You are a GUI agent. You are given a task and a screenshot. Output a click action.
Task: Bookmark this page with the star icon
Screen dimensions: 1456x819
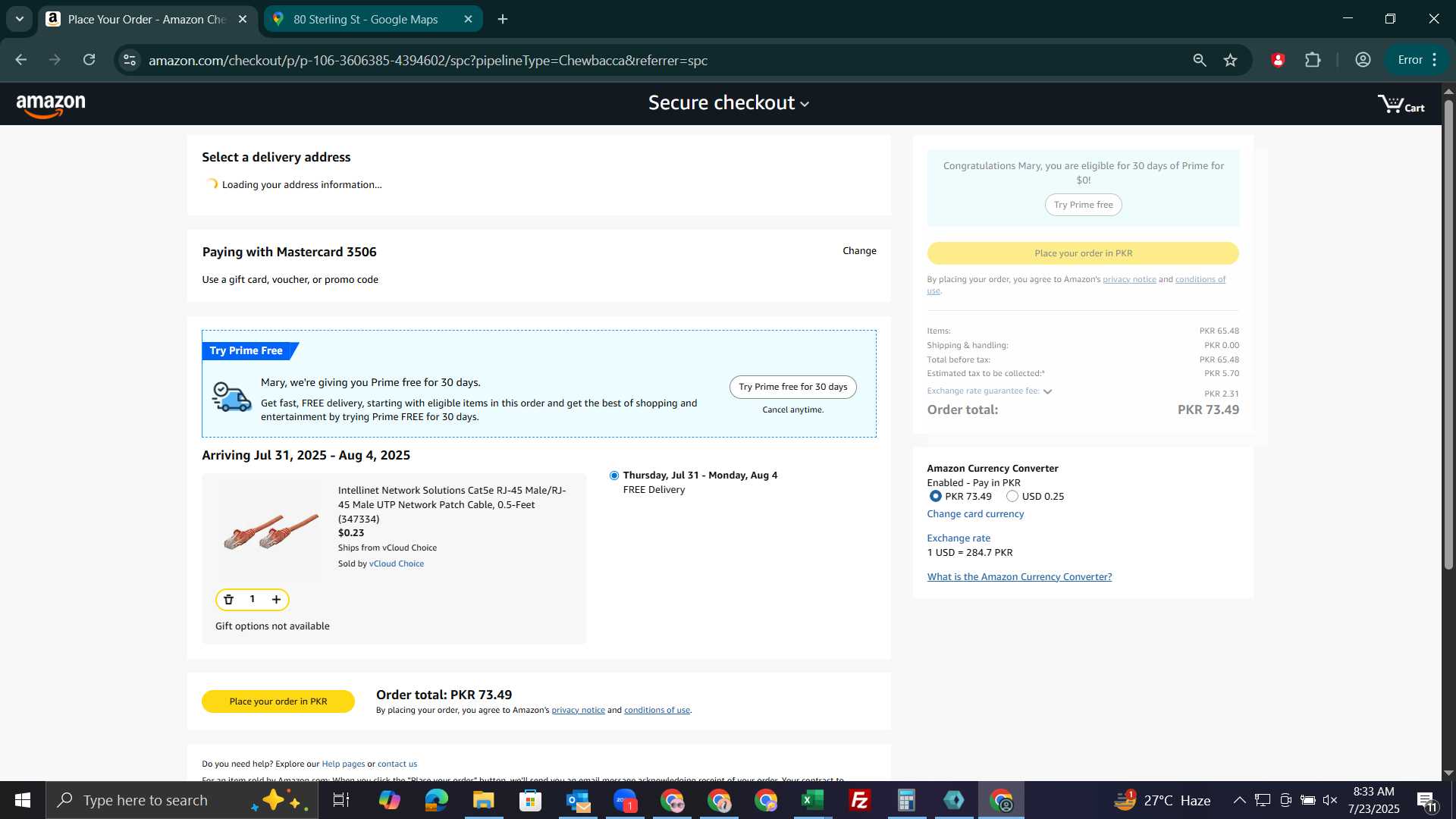(1230, 60)
